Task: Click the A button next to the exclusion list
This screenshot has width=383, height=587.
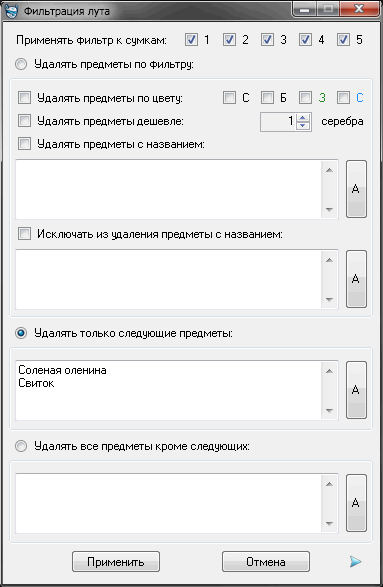Action: pos(356,279)
